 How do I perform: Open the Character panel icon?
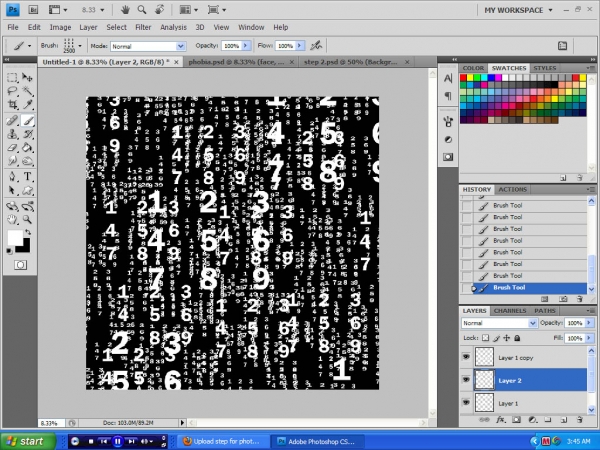click(448, 78)
